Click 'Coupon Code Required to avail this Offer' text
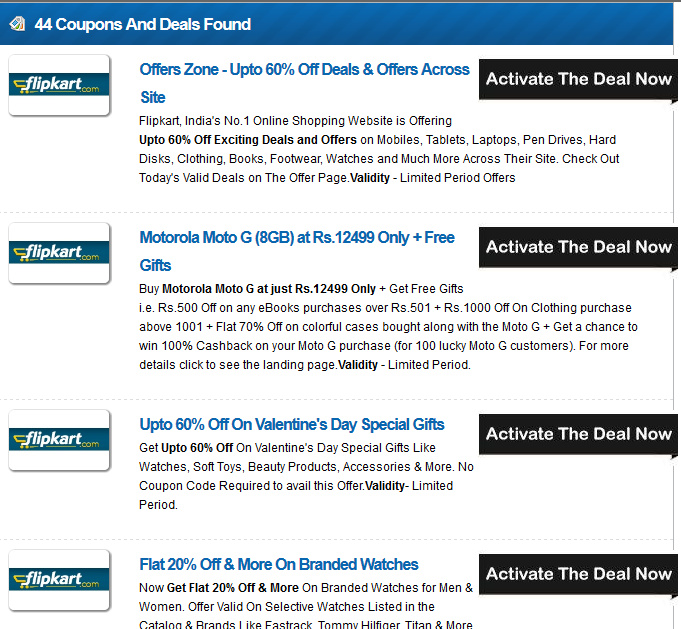681x629 pixels. coord(251,486)
